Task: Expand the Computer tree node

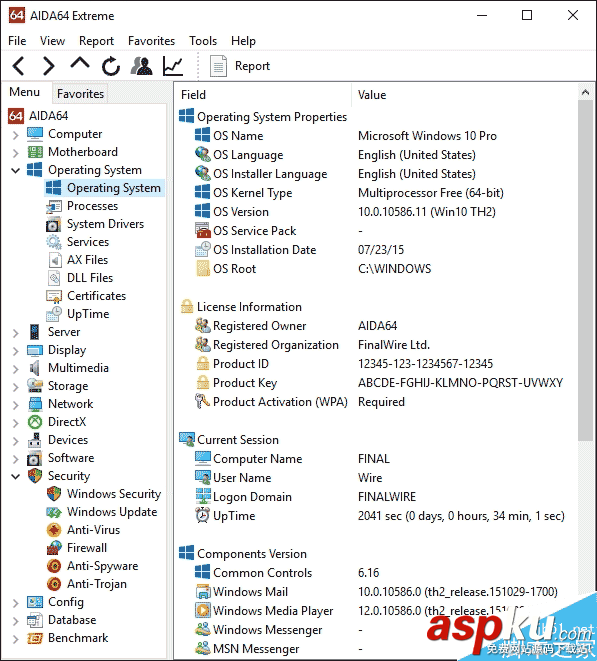Action: 16,135
